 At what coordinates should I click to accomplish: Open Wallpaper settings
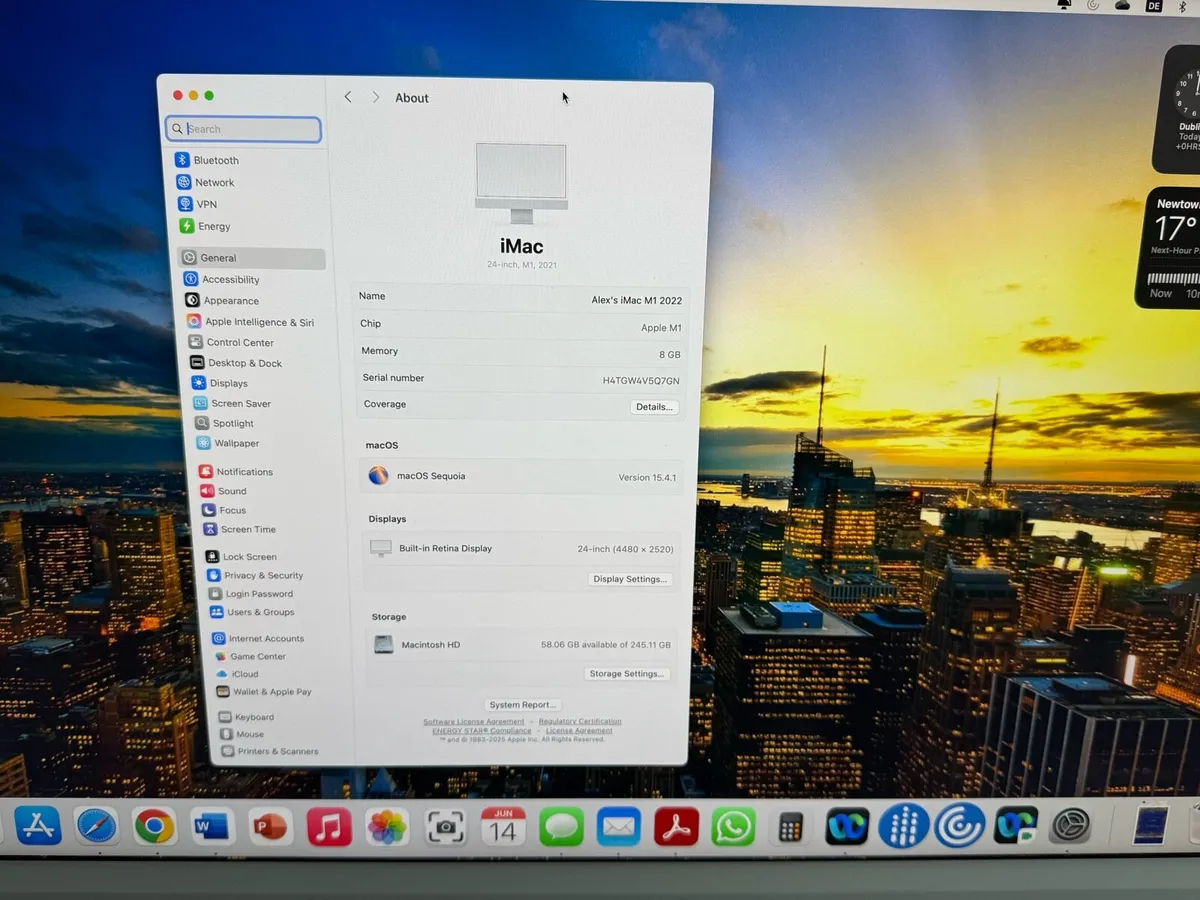coord(228,443)
